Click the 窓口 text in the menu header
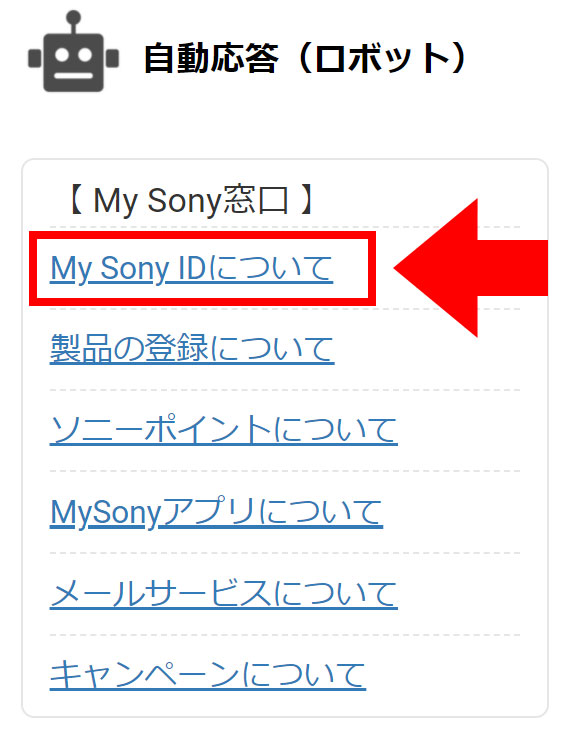 (x=255, y=201)
